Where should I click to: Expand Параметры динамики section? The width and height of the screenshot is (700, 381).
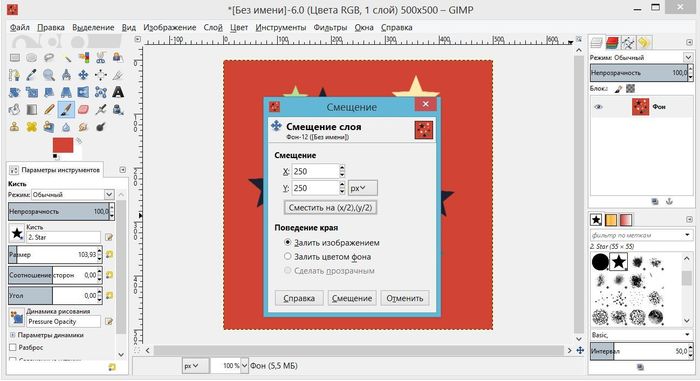12,335
